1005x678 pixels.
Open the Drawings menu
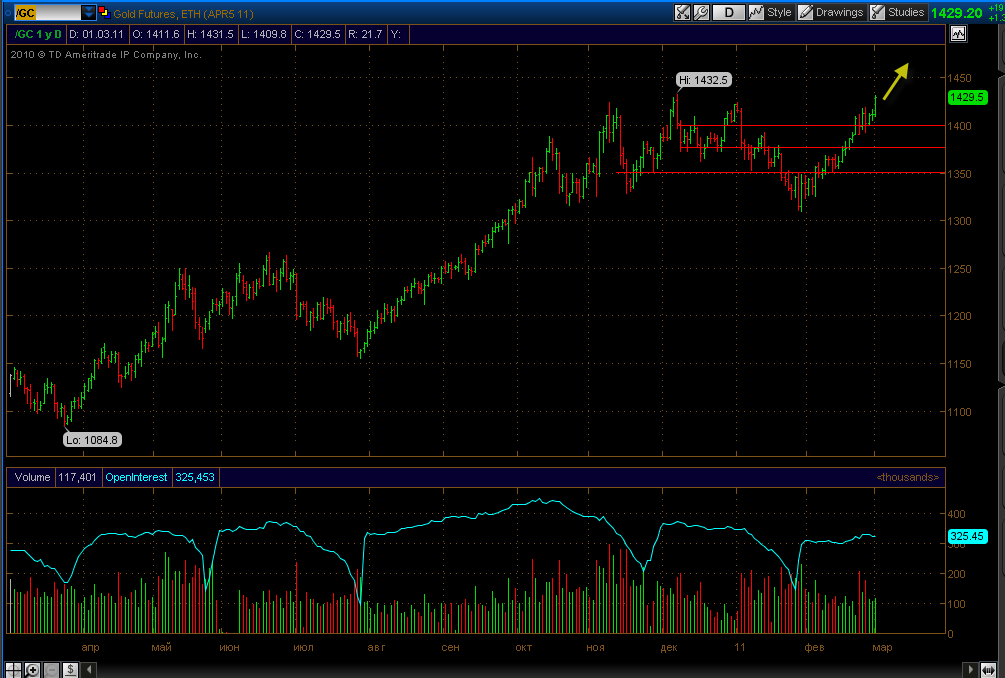click(832, 12)
